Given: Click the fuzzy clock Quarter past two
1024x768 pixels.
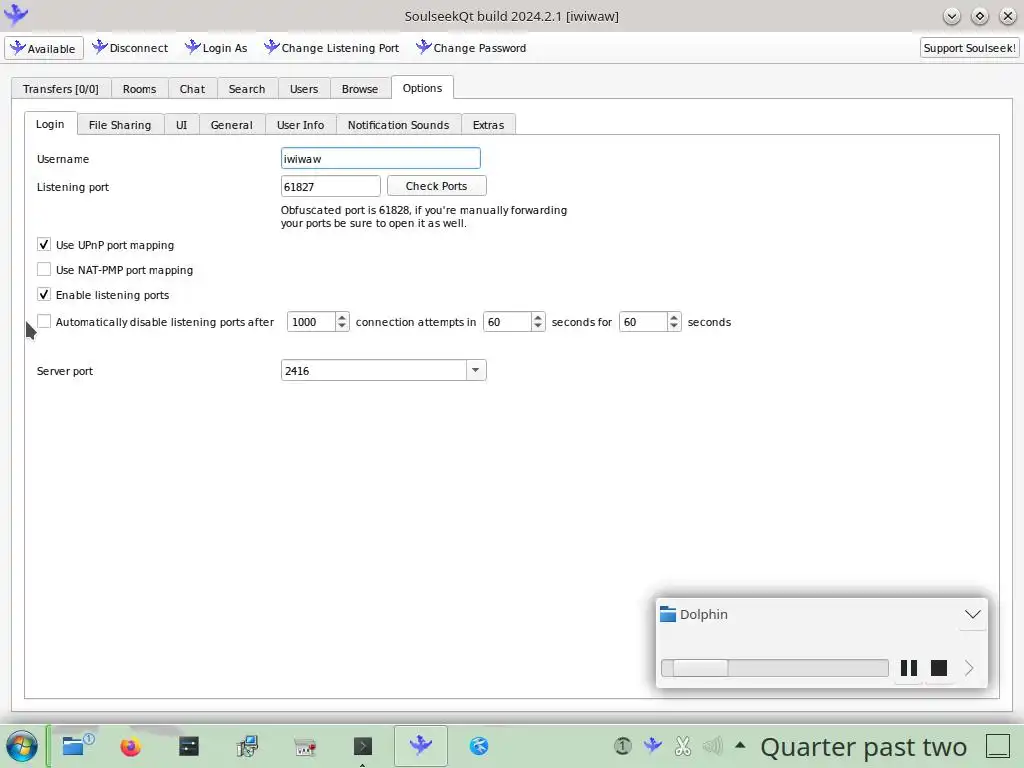Looking at the screenshot, I should (863, 746).
